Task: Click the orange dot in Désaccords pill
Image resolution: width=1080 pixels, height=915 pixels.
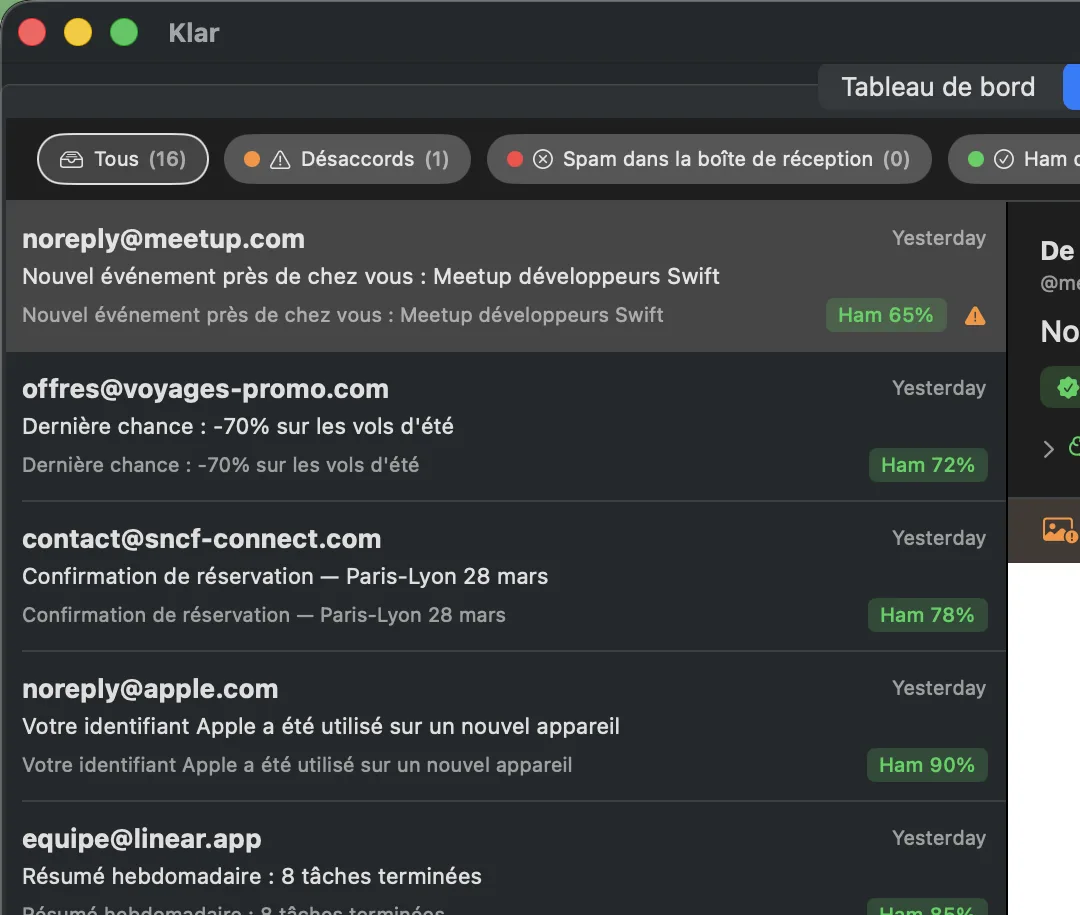Action: [251, 159]
